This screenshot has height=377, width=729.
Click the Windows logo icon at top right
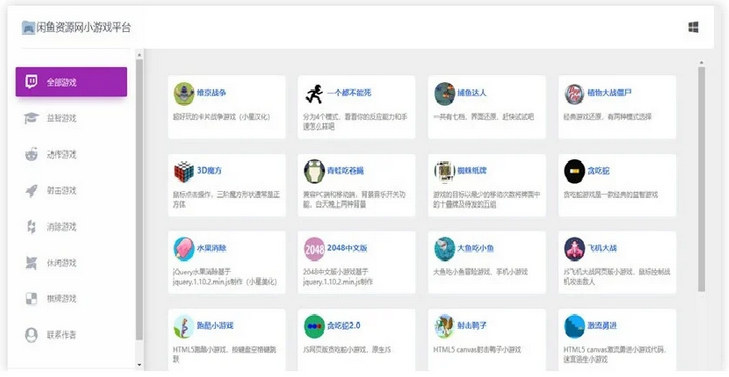[693, 27]
